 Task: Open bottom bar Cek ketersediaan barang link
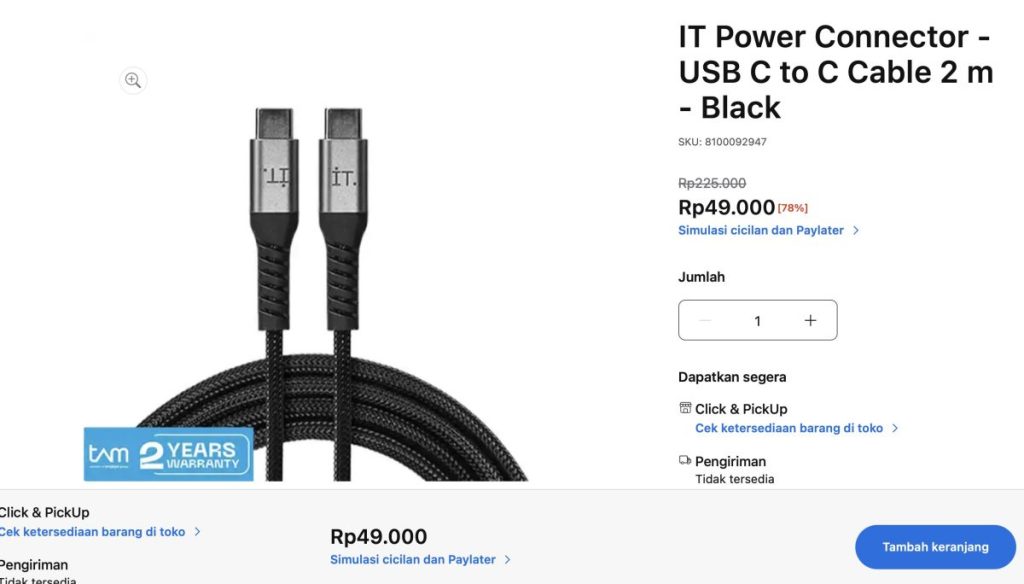coord(92,532)
